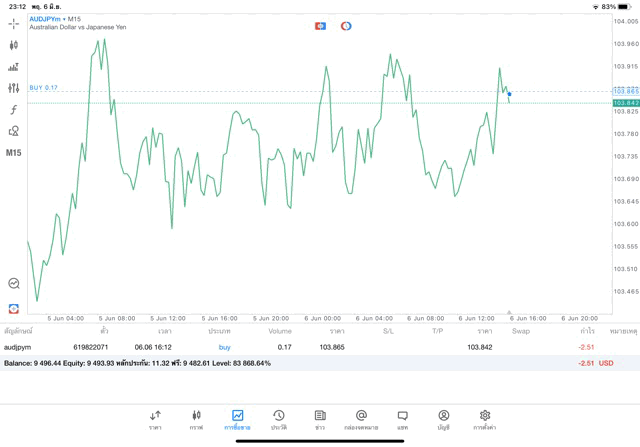Screen dimensions: 640x447
Task: Open the drawing objects shapes icon
Action: (x=14, y=131)
